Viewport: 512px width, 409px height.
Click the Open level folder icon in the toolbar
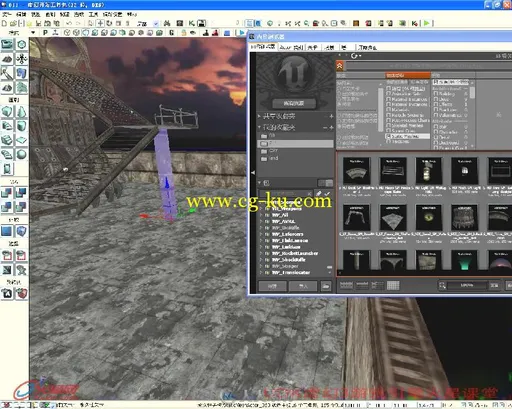click(13, 23)
